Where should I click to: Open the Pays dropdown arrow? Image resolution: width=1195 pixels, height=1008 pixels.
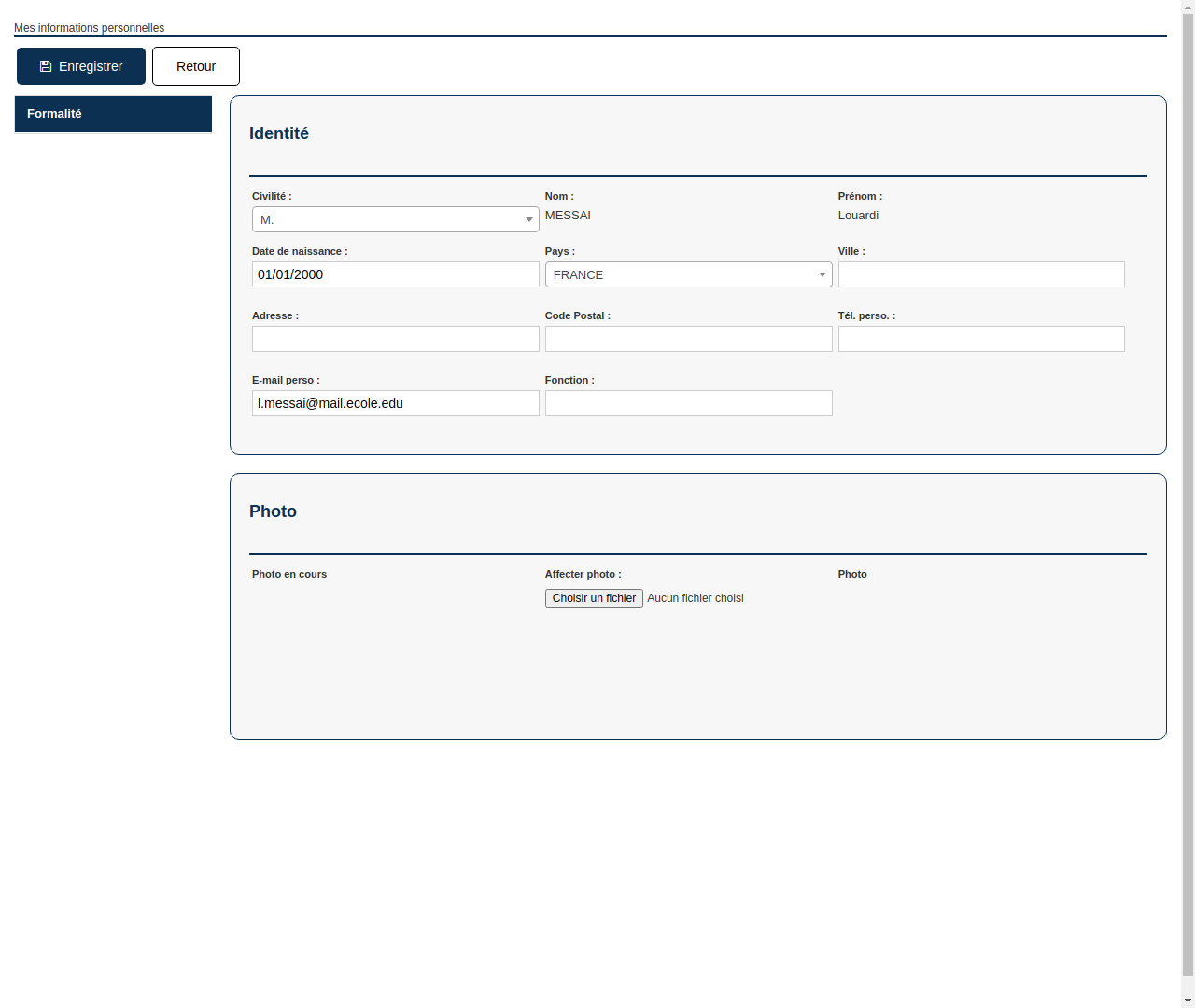(821, 274)
